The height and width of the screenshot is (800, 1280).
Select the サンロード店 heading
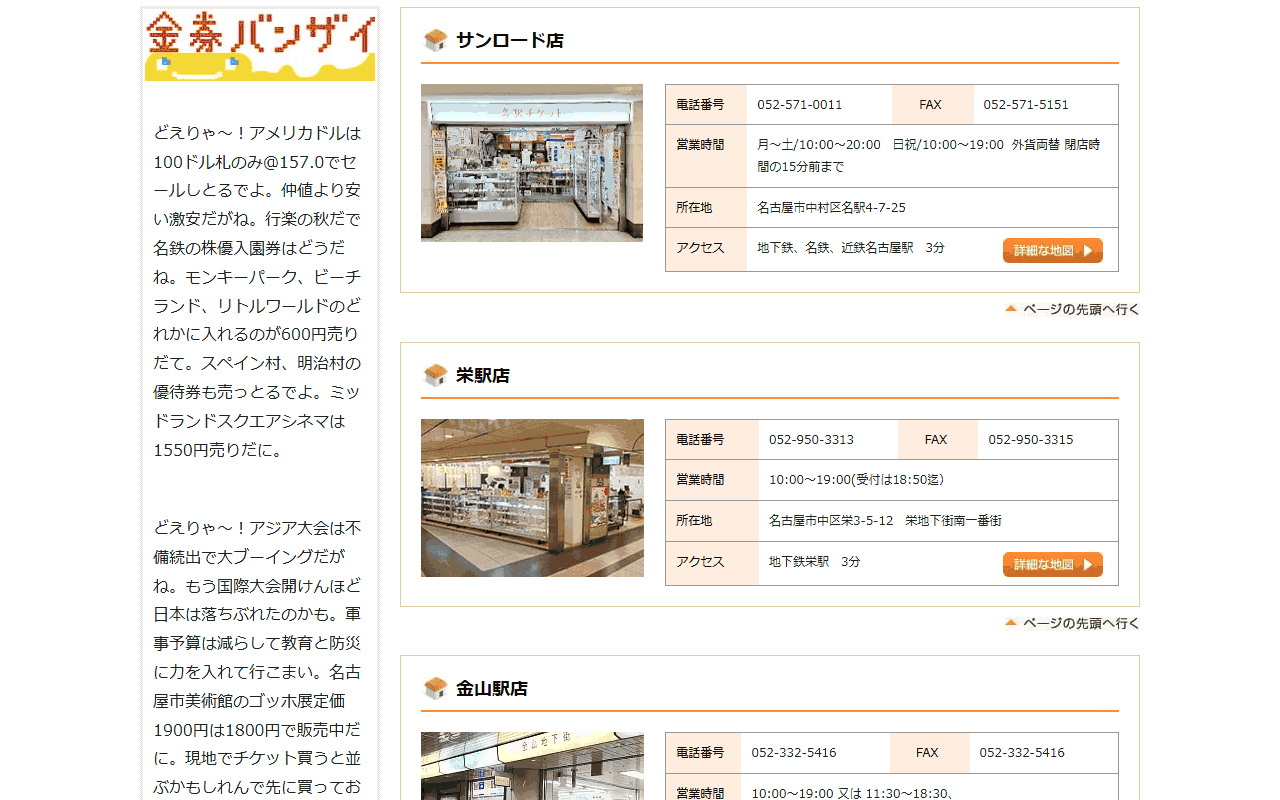(510, 40)
